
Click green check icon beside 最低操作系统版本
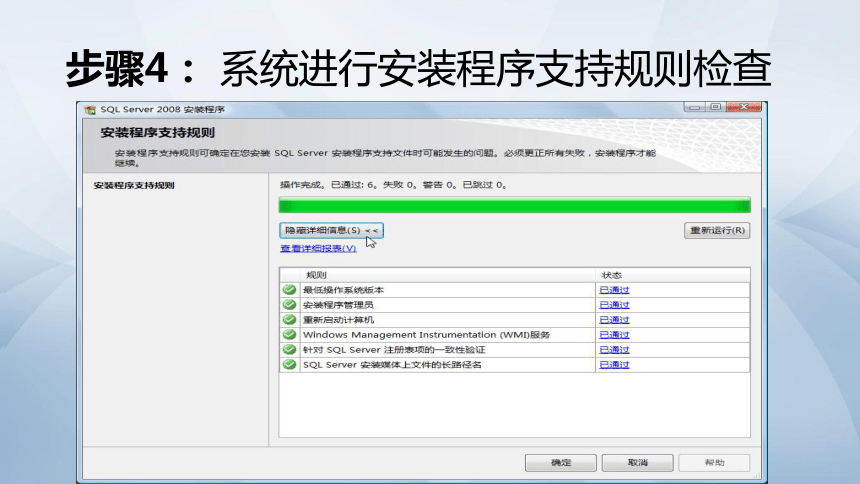coord(290,290)
